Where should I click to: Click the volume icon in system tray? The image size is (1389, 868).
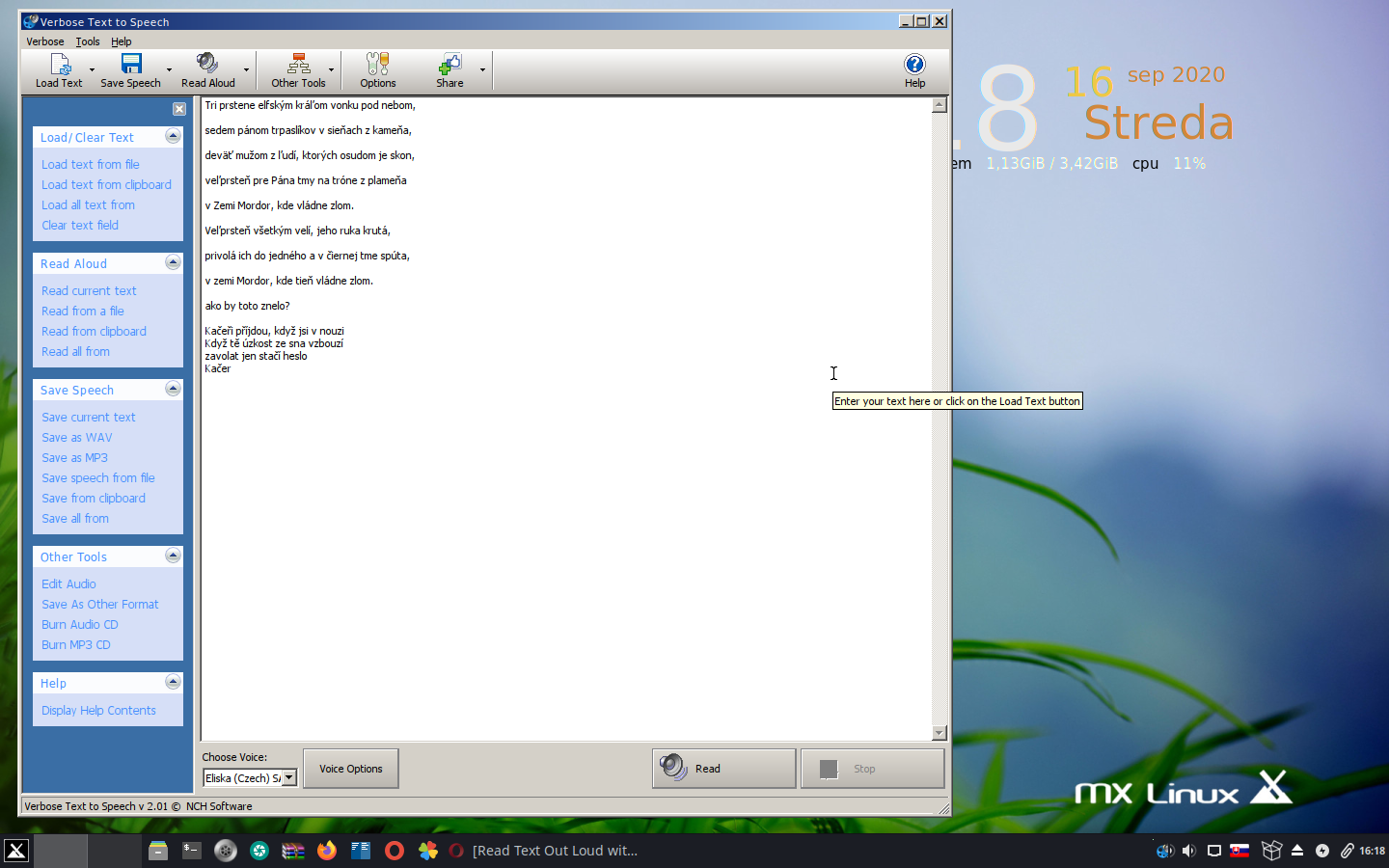tap(1189, 851)
